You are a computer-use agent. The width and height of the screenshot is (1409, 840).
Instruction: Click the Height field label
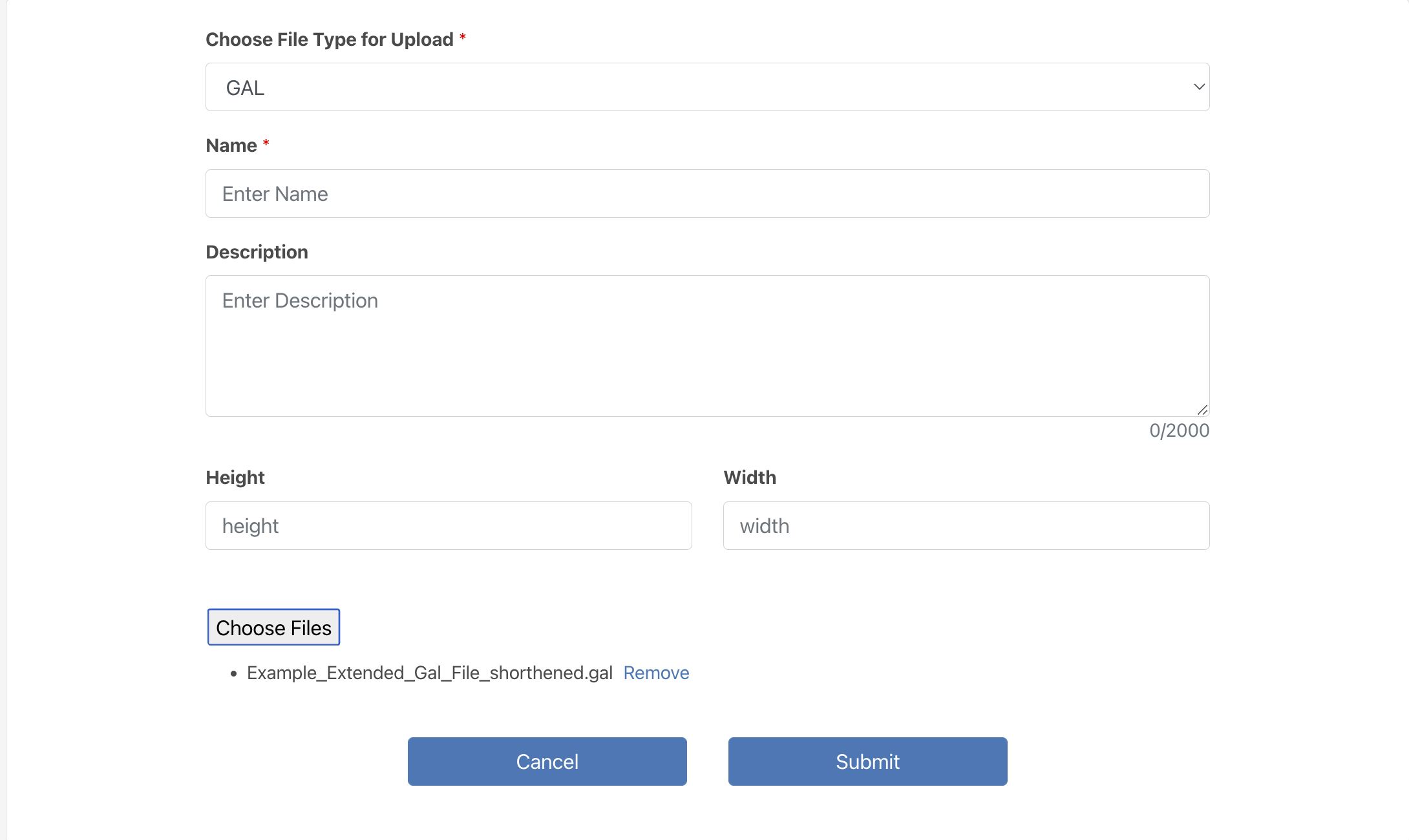pyautogui.click(x=235, y=478)
